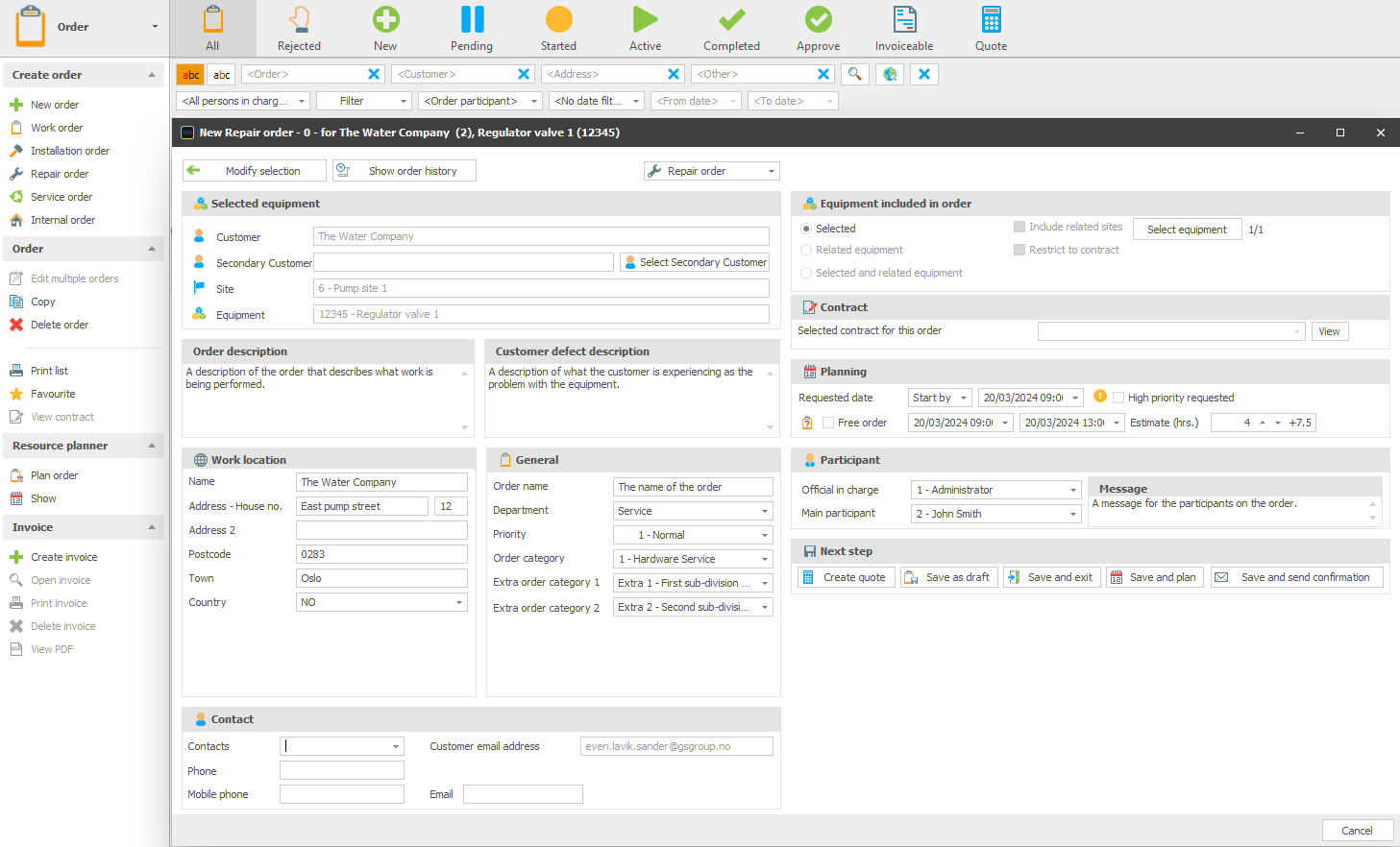Viewport: 1400px width, 847px height.
Task: Collapse the Create order sidebar section
Action: tap(152, 75)
